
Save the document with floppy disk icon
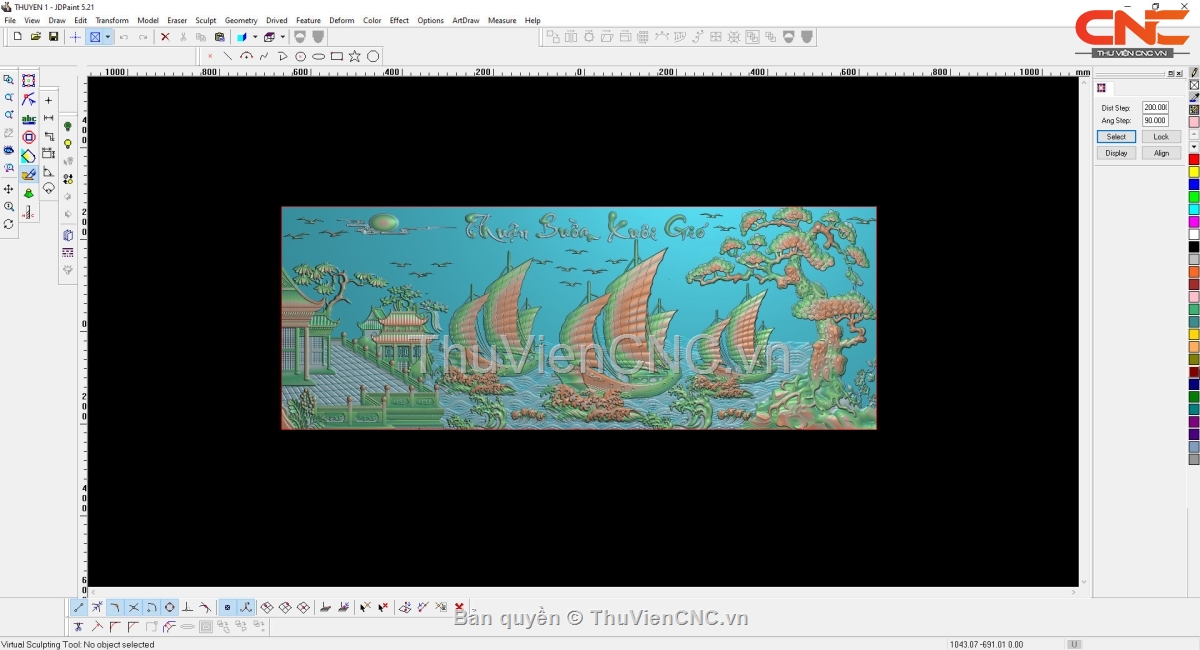coord(53,37)
